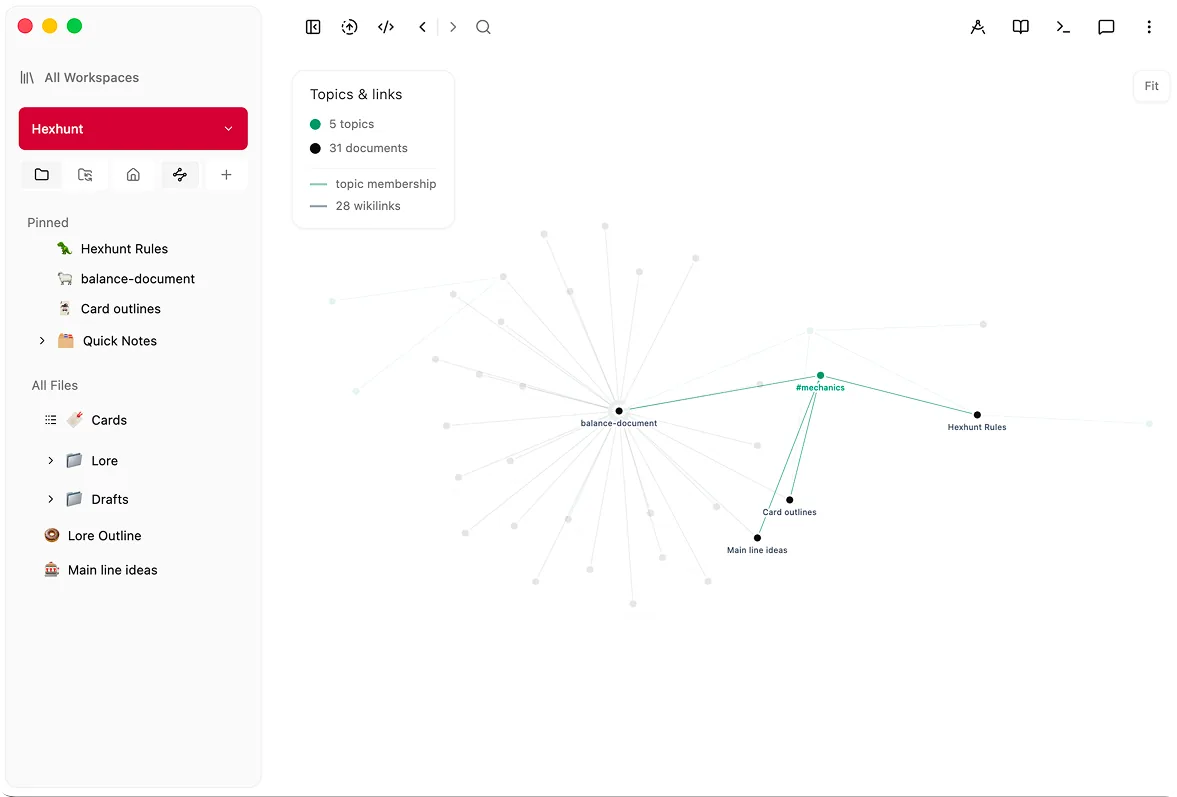
Task: Add new item with plus icon
Action: click(x=226, y=175)
